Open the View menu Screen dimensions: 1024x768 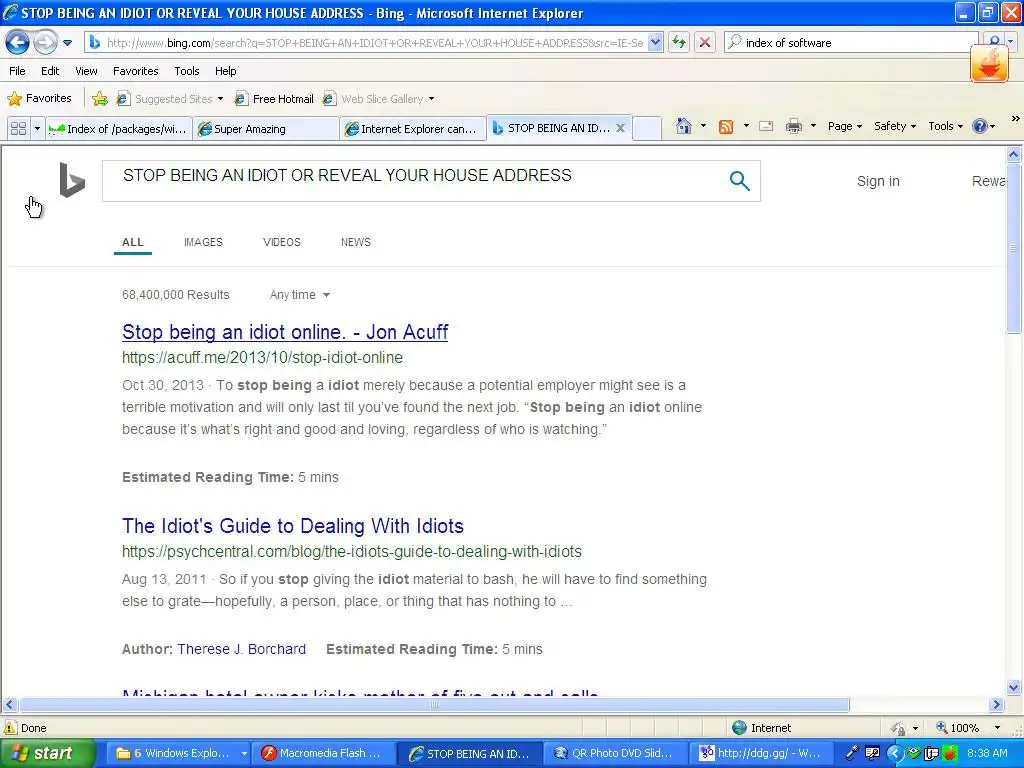86,71
